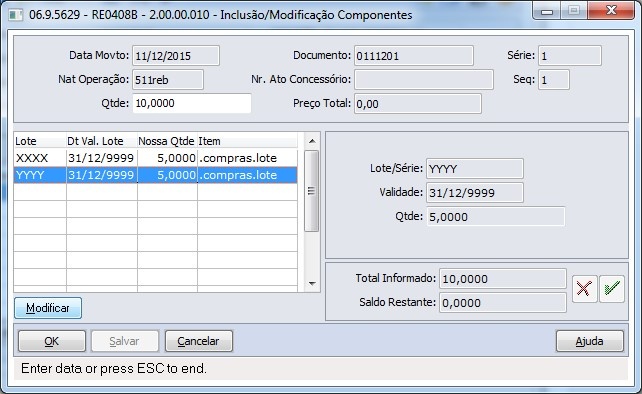Open Ajuda help button
The width and height of the screenshot is (642, 394).
pos(590,341)
